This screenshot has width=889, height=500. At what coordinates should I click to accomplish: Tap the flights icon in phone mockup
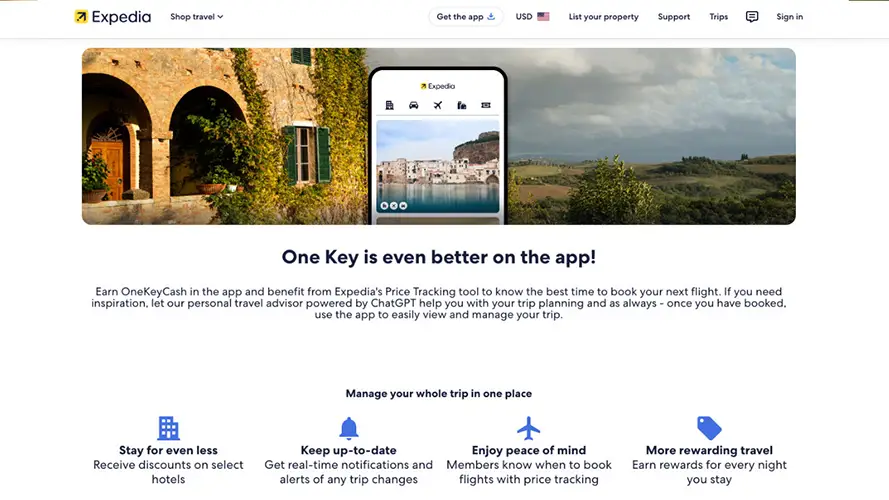tap(438, 105)
